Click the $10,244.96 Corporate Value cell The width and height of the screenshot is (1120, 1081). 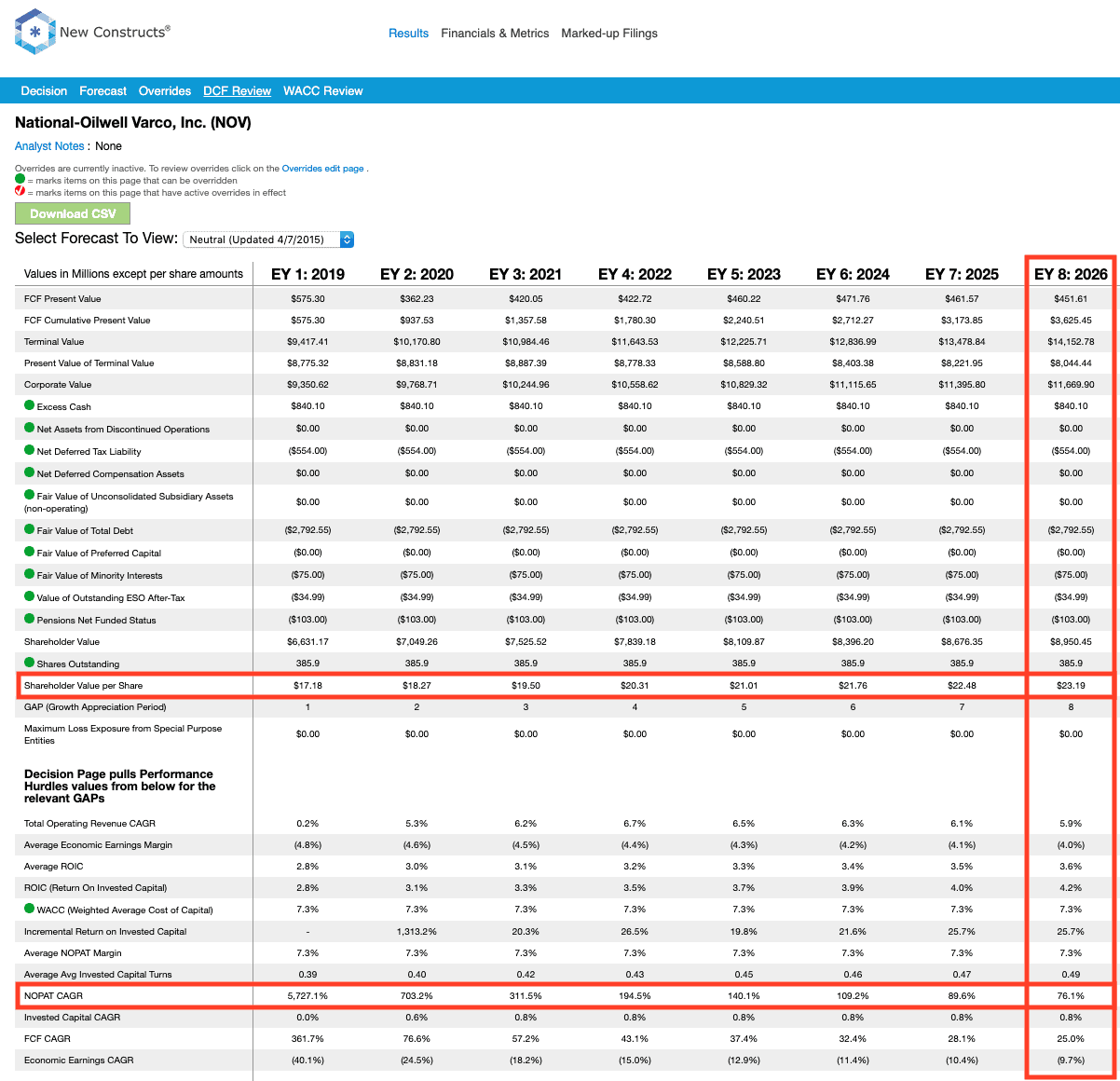526,385
